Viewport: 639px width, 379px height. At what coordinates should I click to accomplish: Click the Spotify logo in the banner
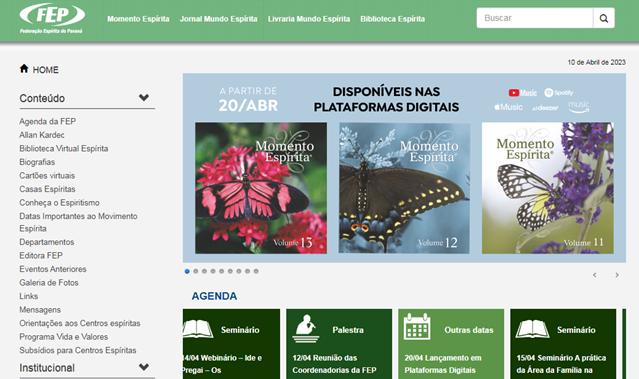coord(559,93)
